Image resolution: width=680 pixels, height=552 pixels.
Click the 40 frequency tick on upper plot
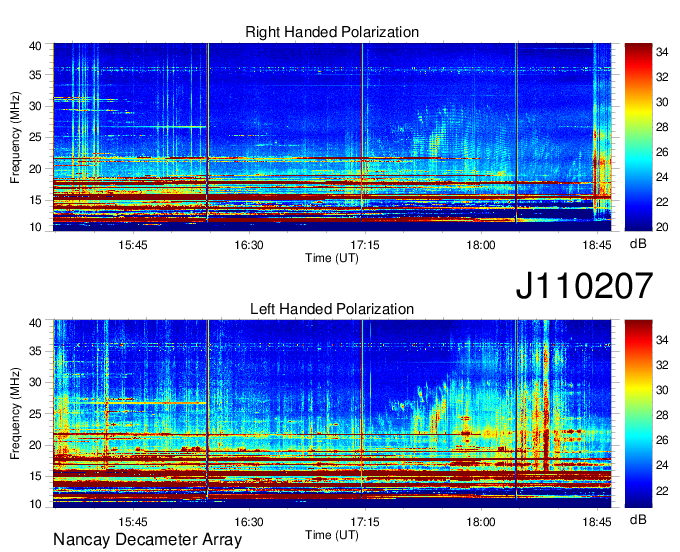point(35,46)
